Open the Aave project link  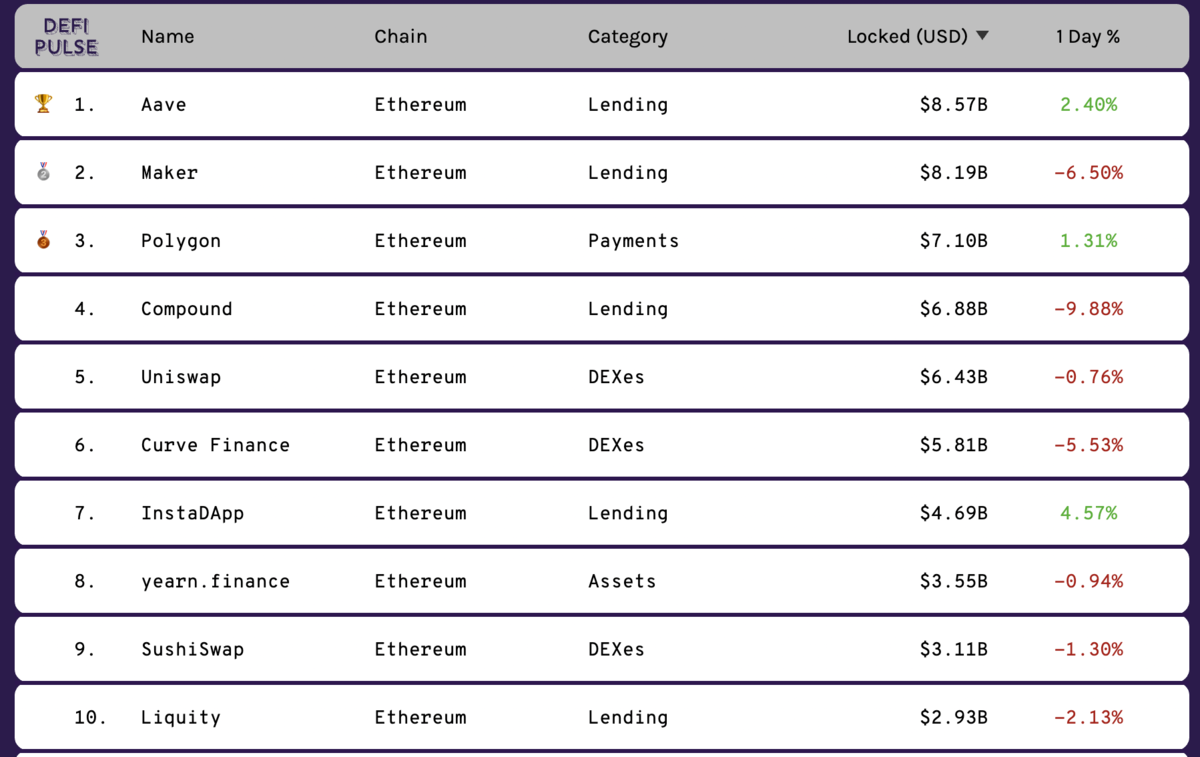[x=163, y=104]
